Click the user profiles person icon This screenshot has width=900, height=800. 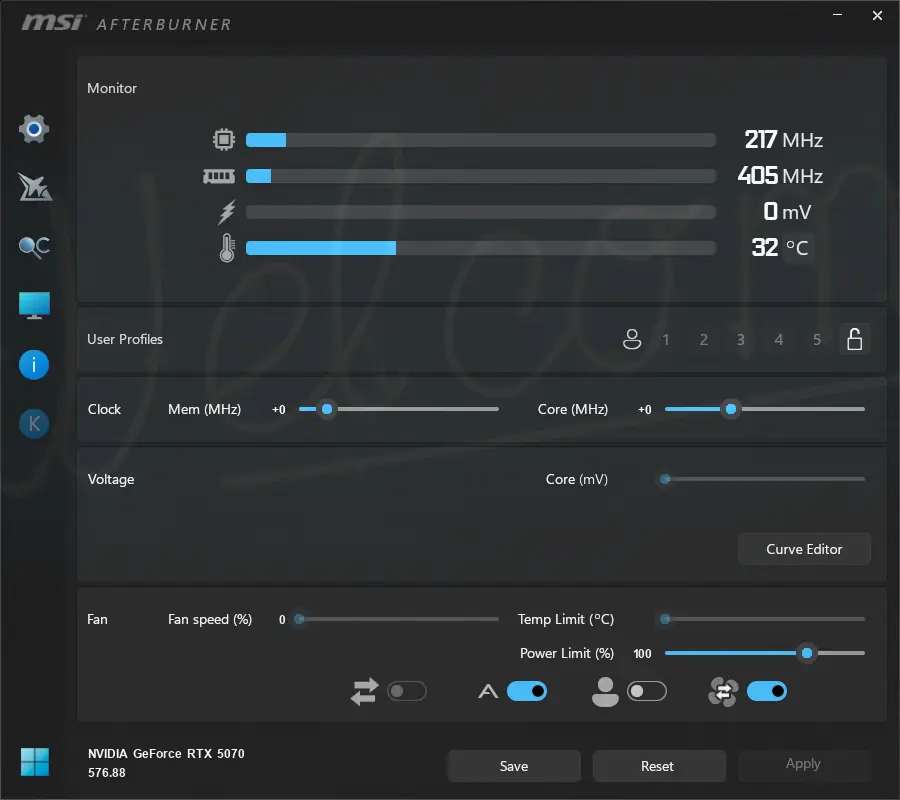point(632,339)
